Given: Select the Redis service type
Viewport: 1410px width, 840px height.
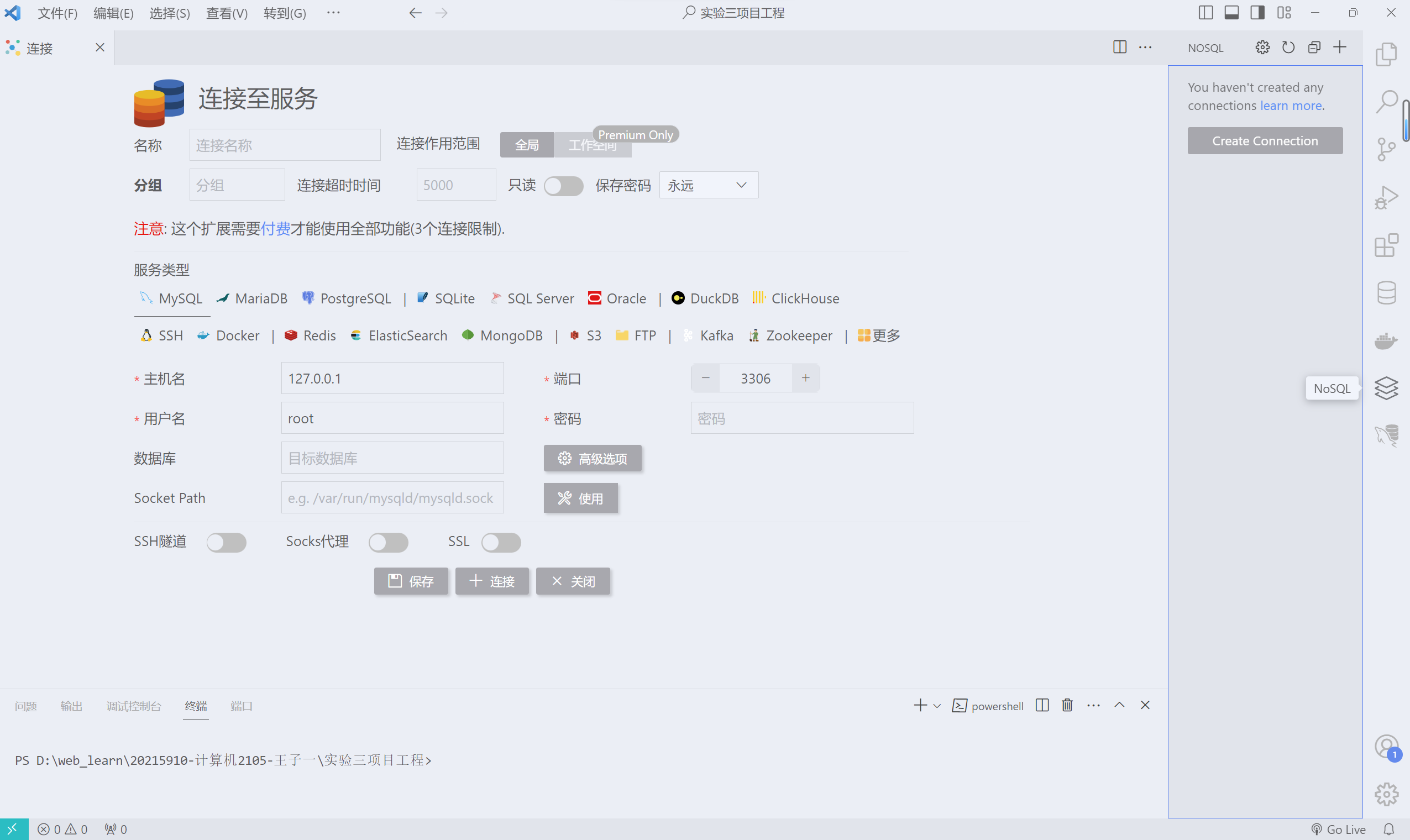Looking at the screenshot, I should (310, 335).
